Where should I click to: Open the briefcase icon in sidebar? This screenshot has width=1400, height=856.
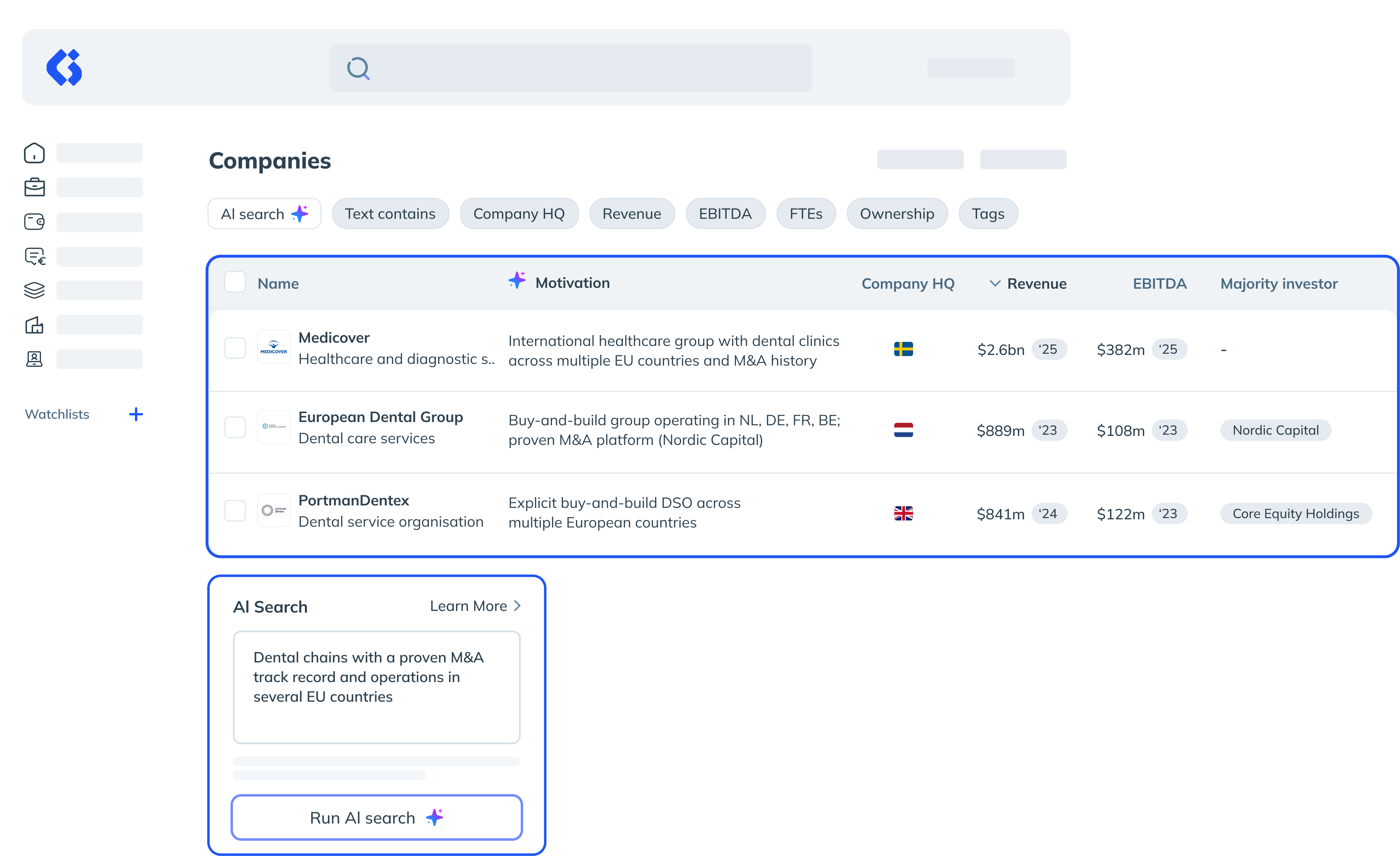34,187
